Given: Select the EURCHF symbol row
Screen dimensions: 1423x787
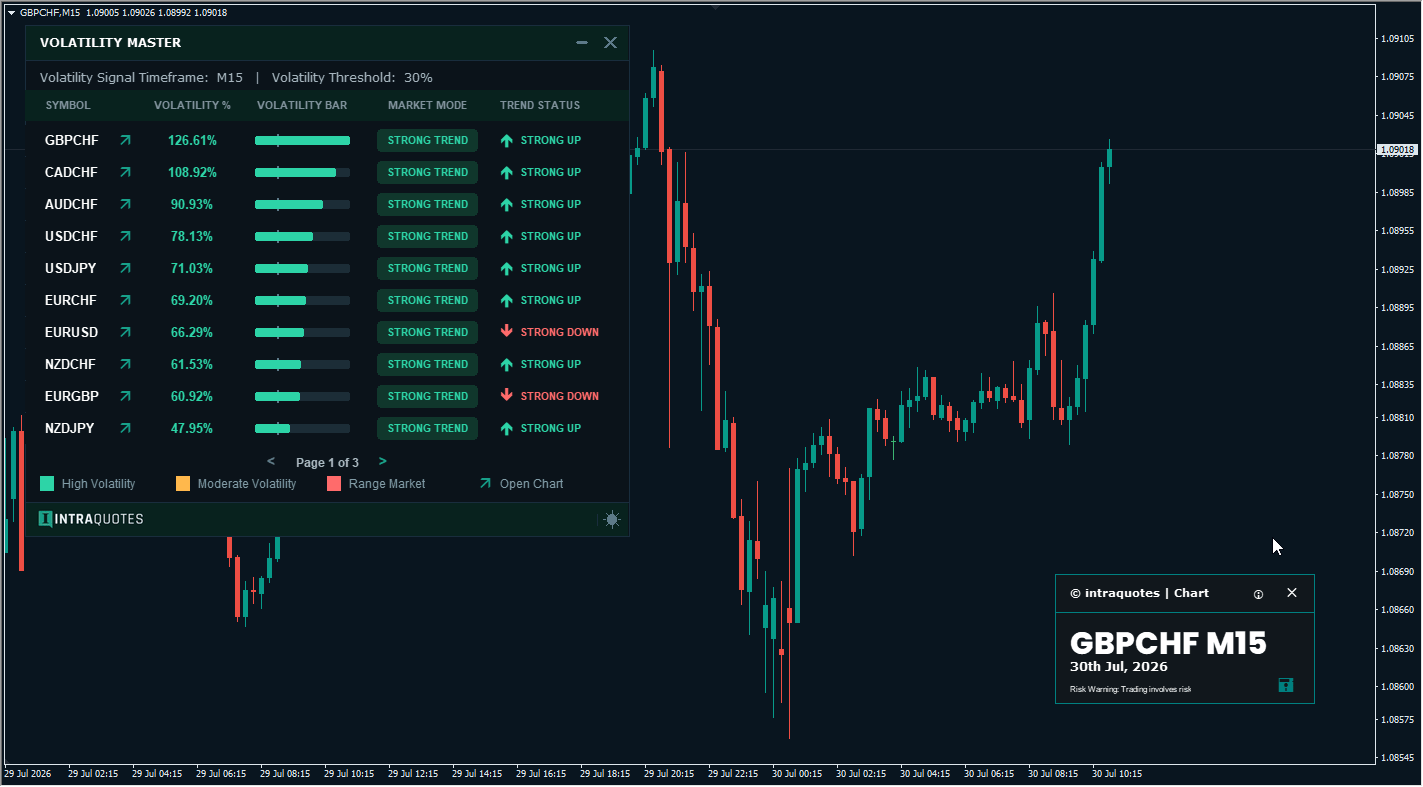Looking at the screenshot, I should 327,301.
